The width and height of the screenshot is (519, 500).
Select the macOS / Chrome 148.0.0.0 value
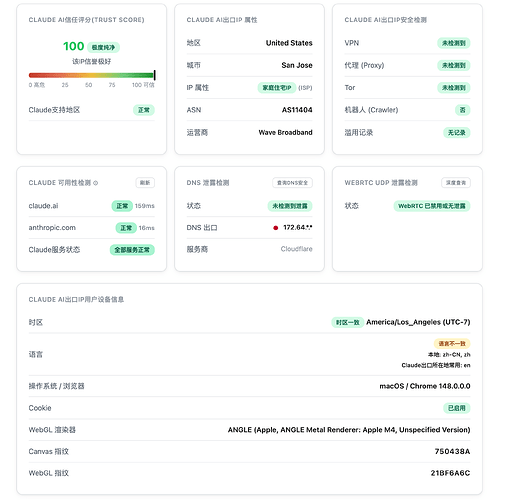pyautogui.click(x=425, y=386)
